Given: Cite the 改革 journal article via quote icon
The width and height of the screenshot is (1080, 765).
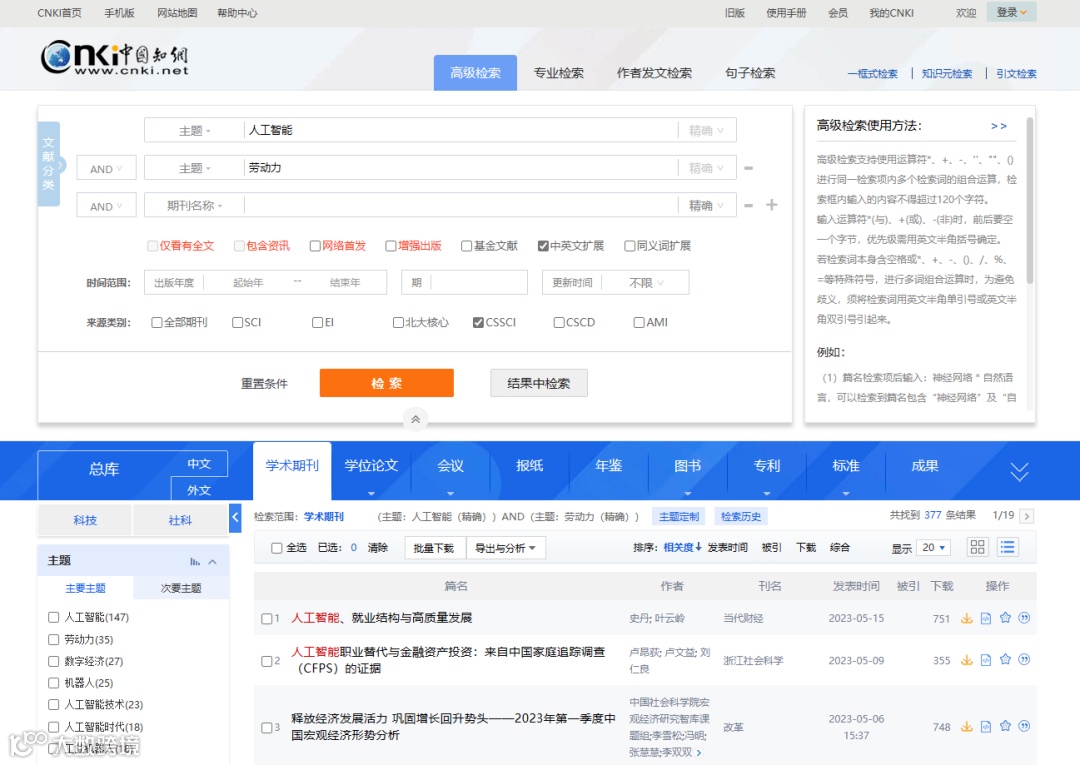Looking at the screenshot, I should pyautogui.click(x=1024, y=726).
